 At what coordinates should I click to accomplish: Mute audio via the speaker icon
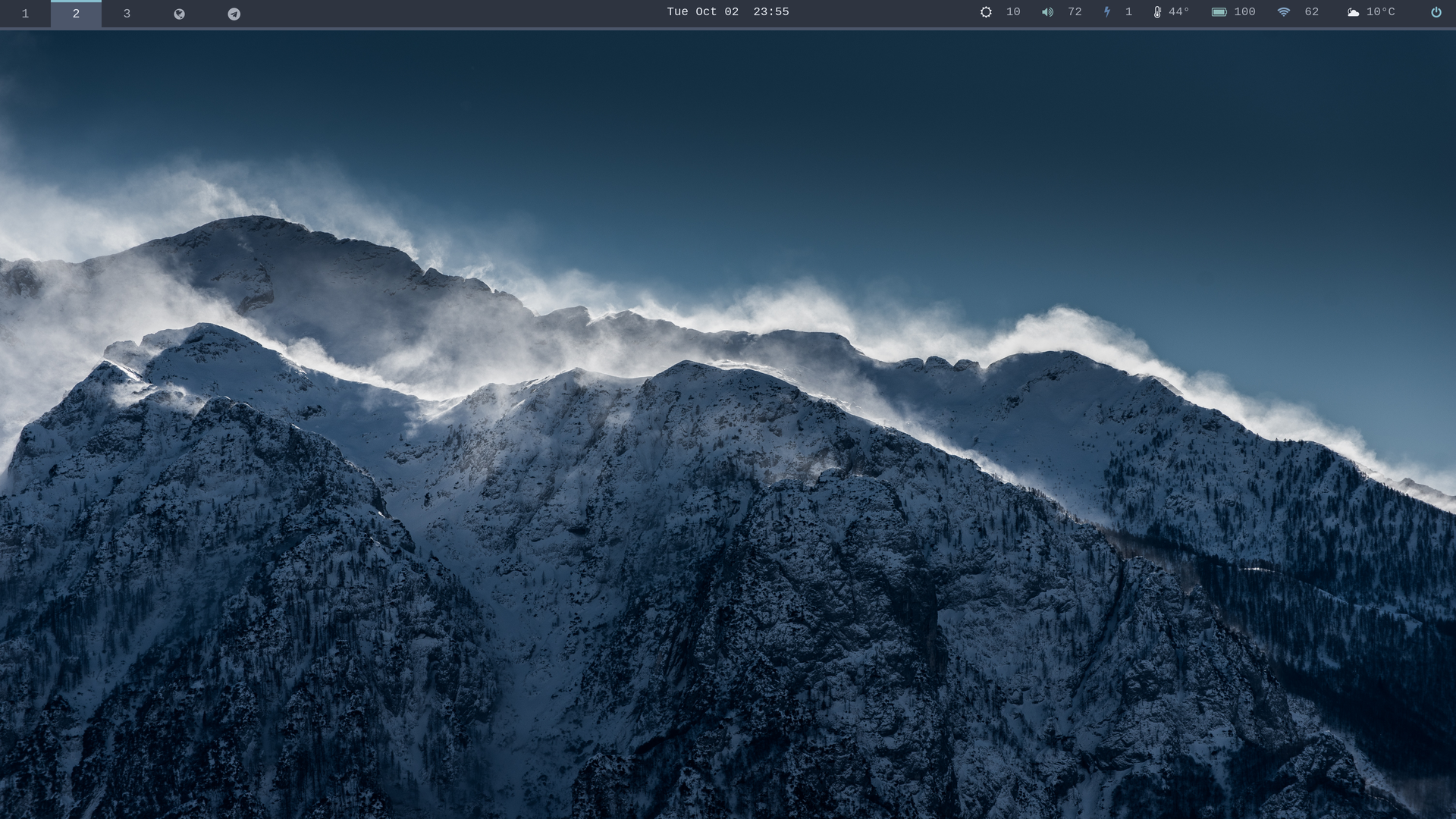[x=1047, y=12]
